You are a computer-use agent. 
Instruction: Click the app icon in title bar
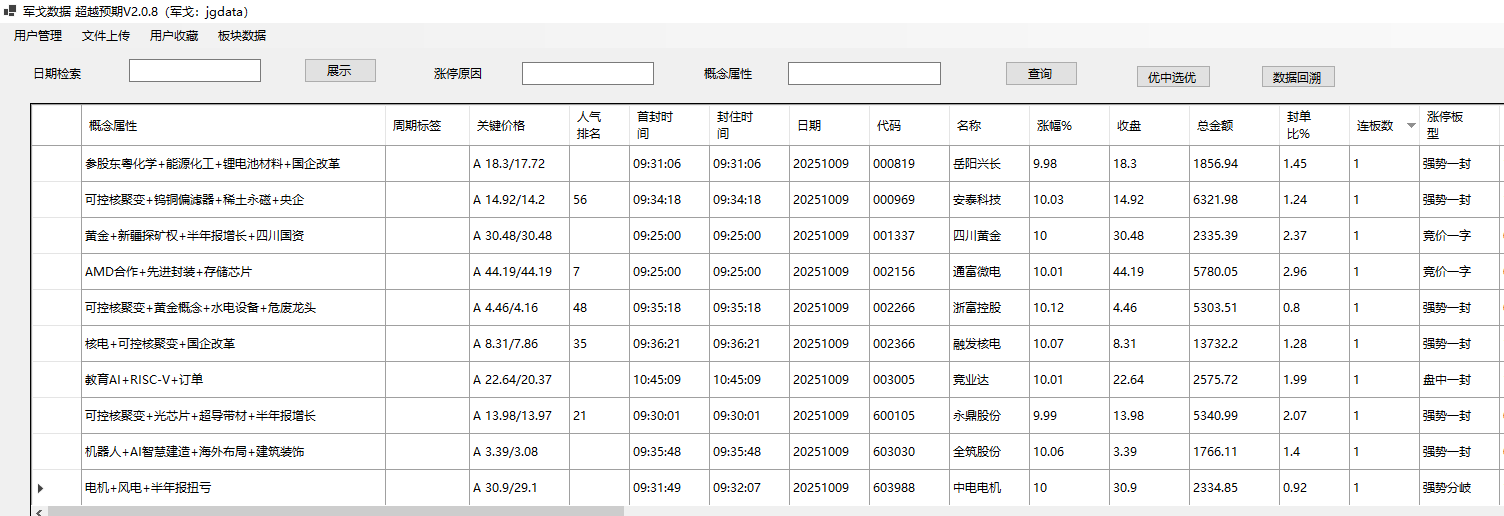[11, 11]
